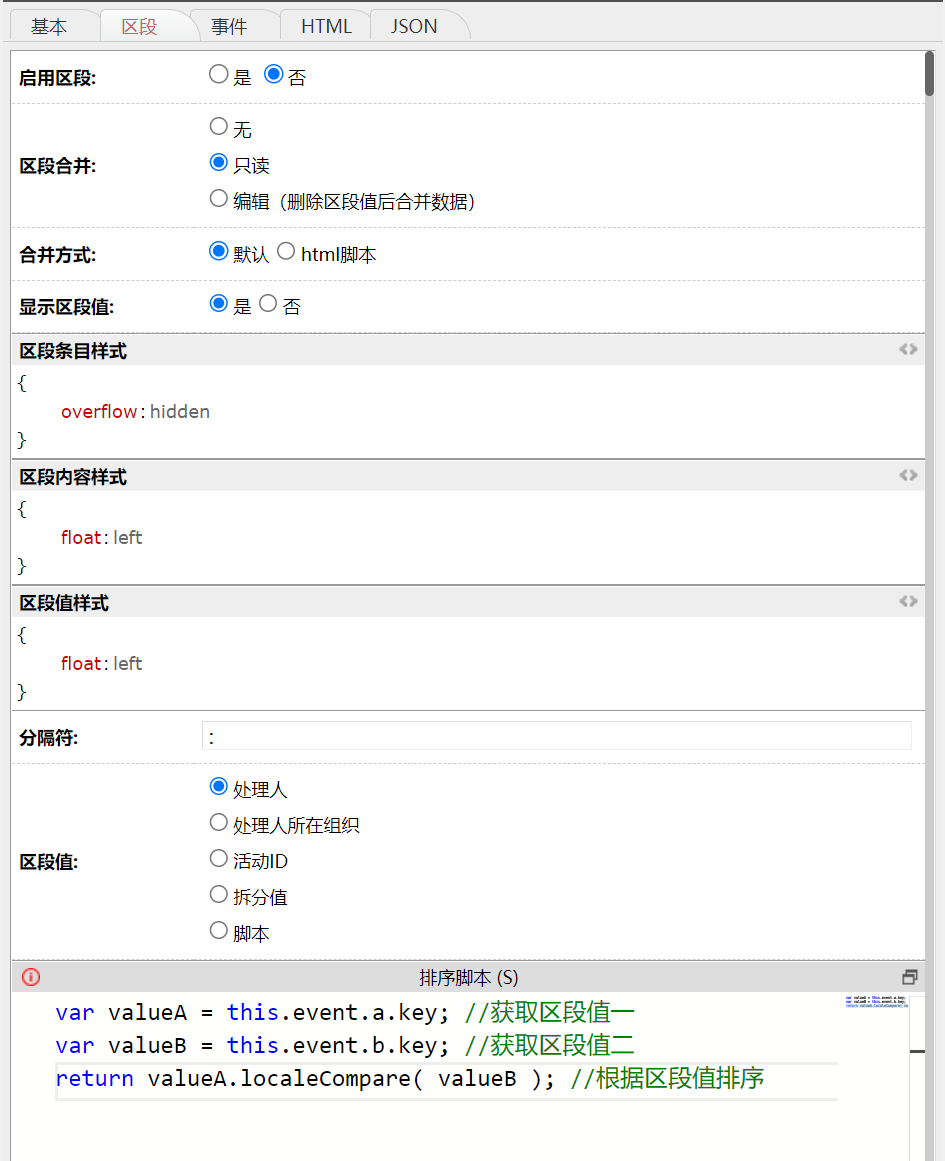Select 否 for 显示区段值
Image resolution: width=945 pixels, height=1161 pixels.
click(268, 304)
